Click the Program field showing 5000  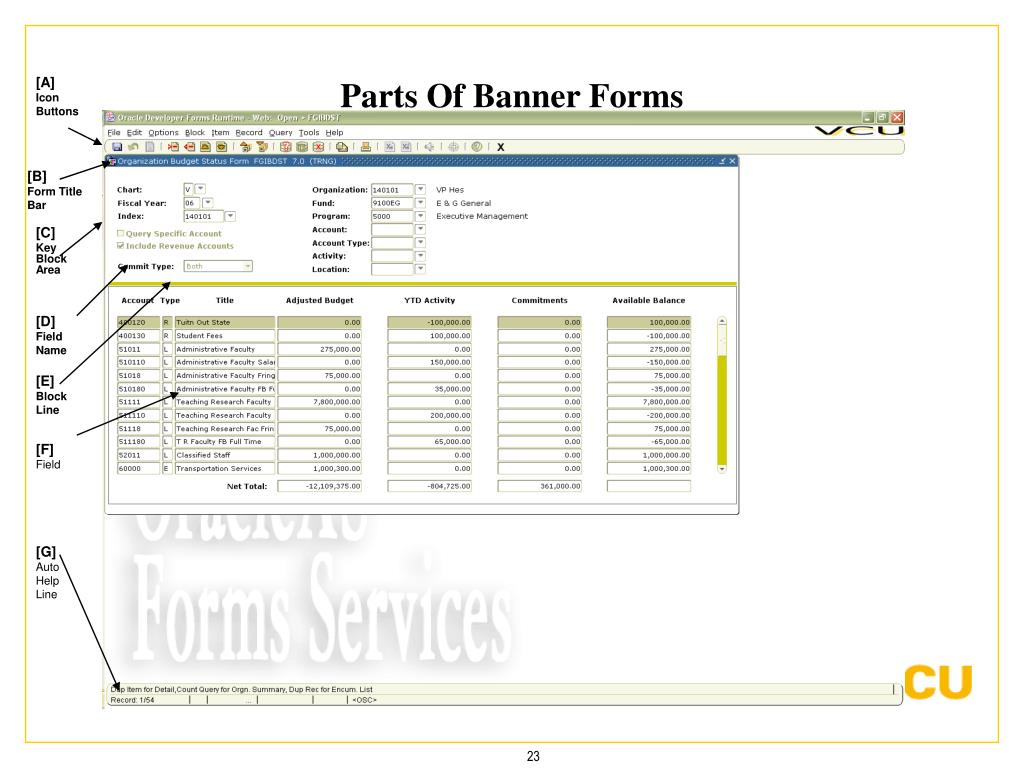click(x=392, y=216)
